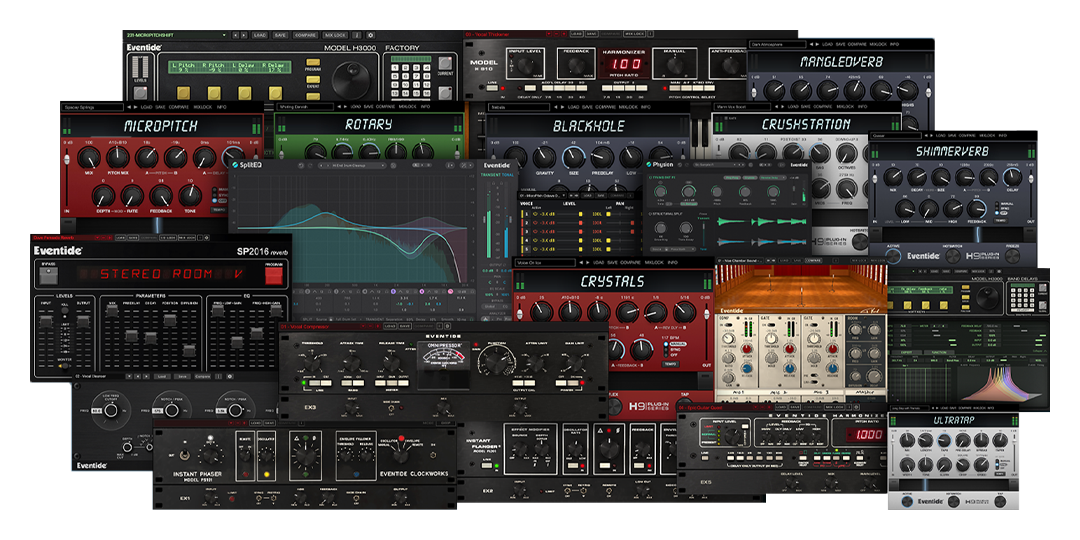Screen dimensions: 1080x540
Task: Click next preset arrow in Rotary
Action: (x=345, y=107)
